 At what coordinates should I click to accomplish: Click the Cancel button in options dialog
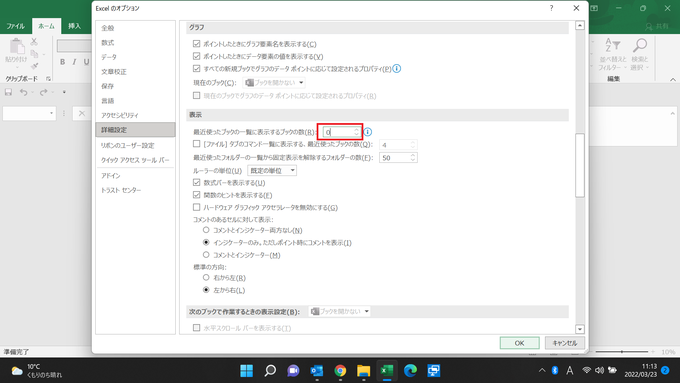(565, 343)
